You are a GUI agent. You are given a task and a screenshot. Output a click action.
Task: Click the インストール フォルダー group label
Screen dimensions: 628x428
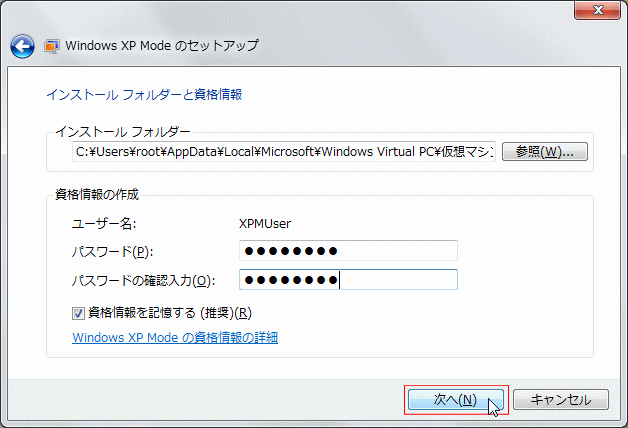[123, 131]
